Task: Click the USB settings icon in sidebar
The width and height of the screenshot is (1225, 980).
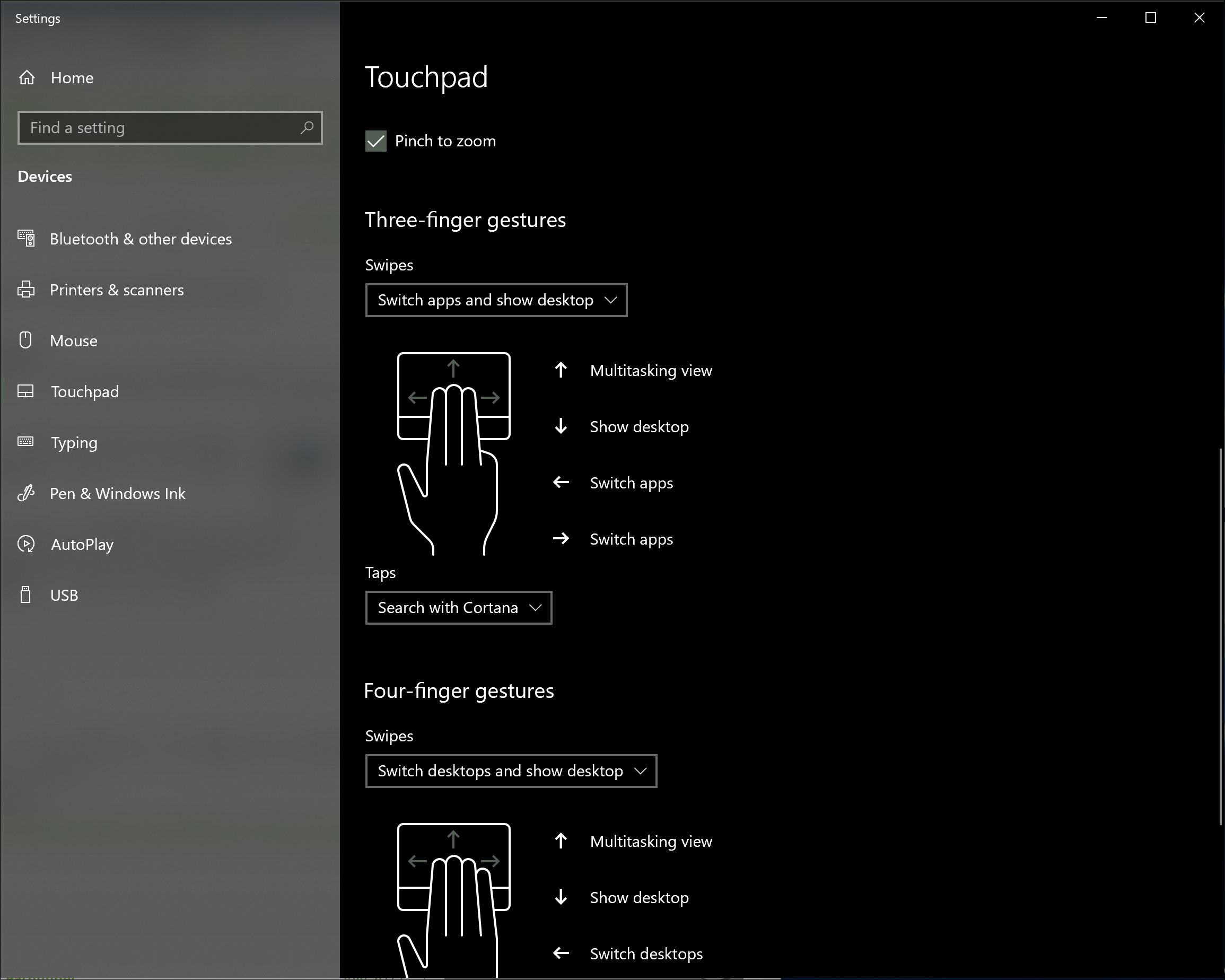Action: pos(27,595)
